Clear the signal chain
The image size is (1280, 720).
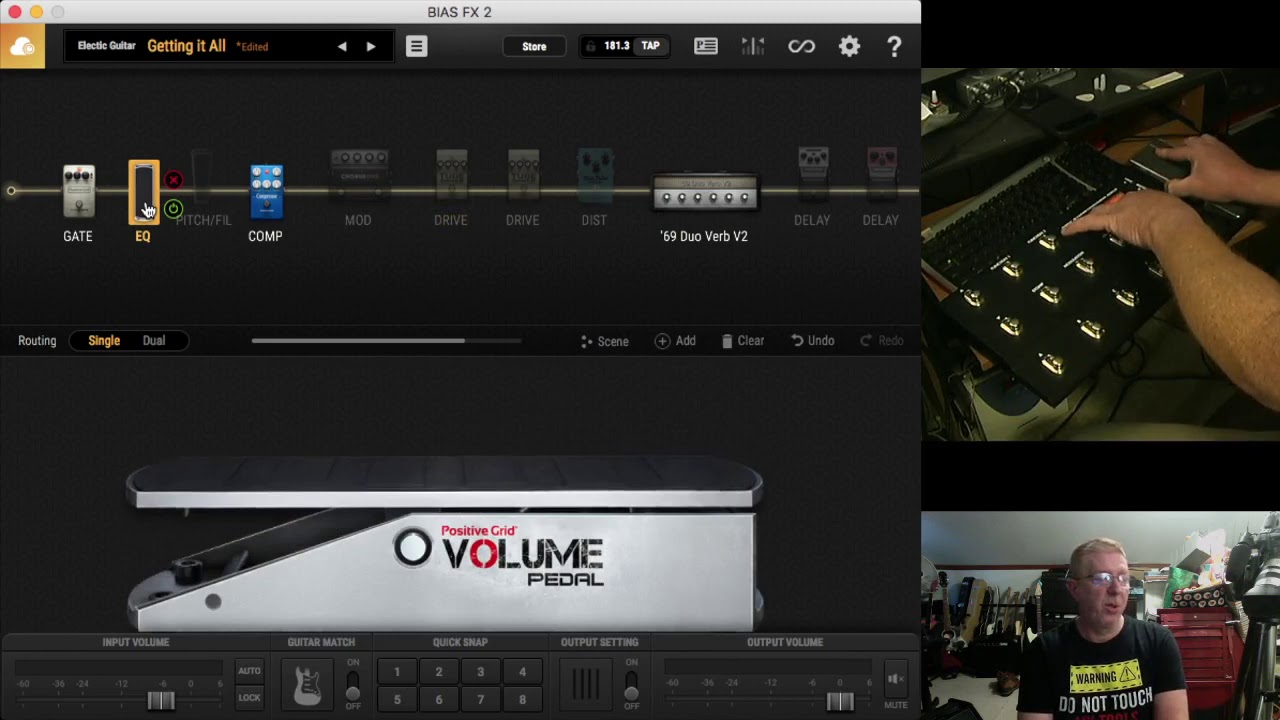point(743,341)
